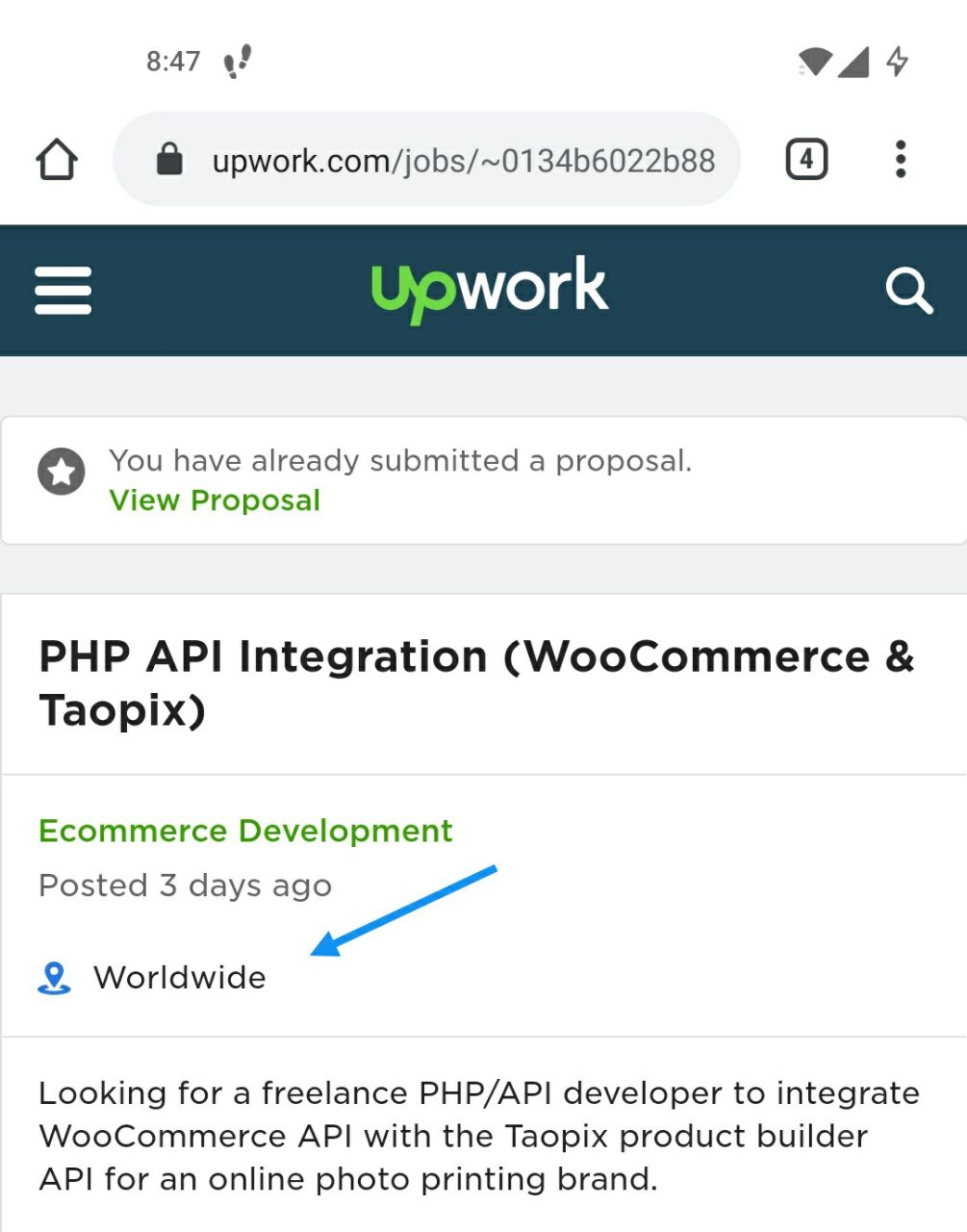Screen dimensions: 967x1232
Task: Tap the upwork.com URL address bar
Action: (427, 159)
